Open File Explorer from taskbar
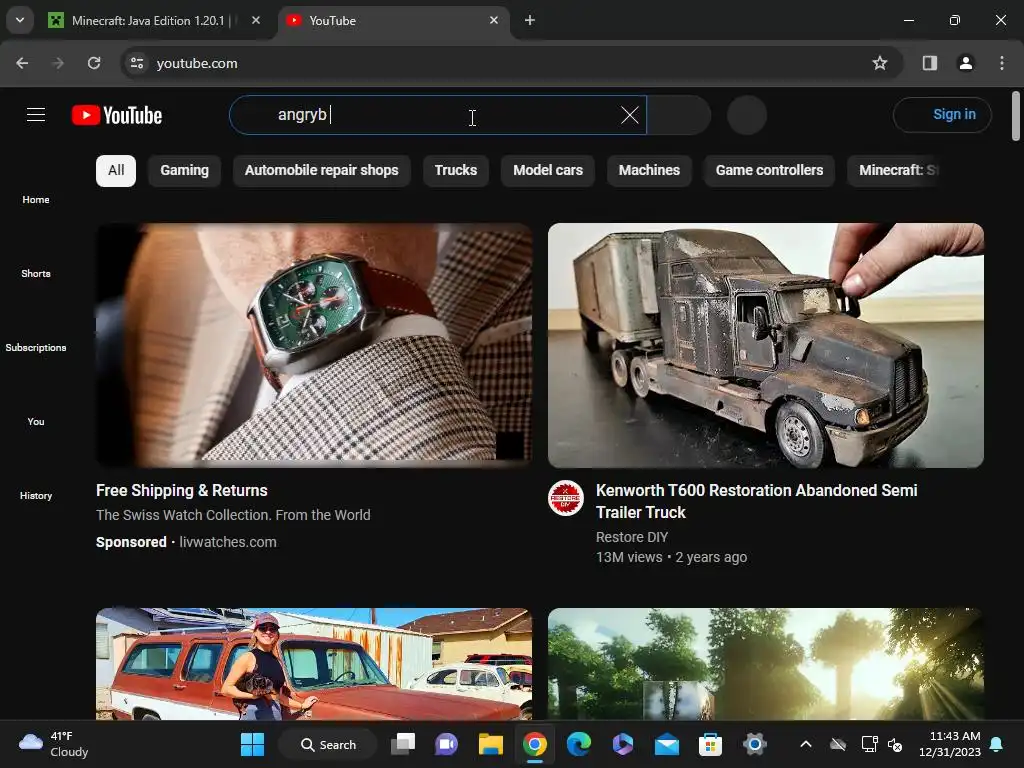The height and width of the screenshot is (768, 1024). click(x=490, y=744)
